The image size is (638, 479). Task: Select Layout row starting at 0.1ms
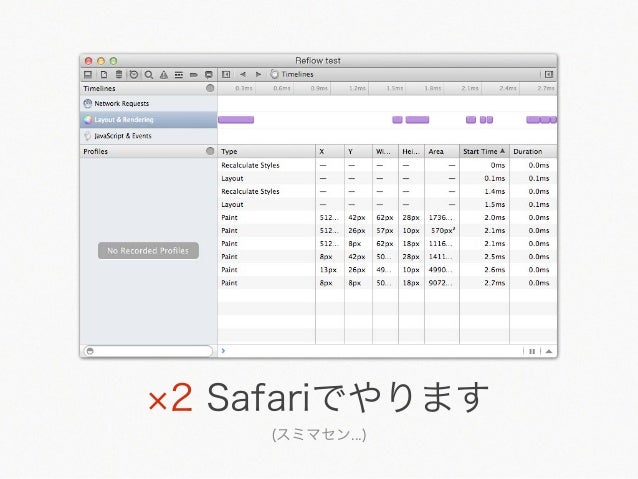point(387,178)
